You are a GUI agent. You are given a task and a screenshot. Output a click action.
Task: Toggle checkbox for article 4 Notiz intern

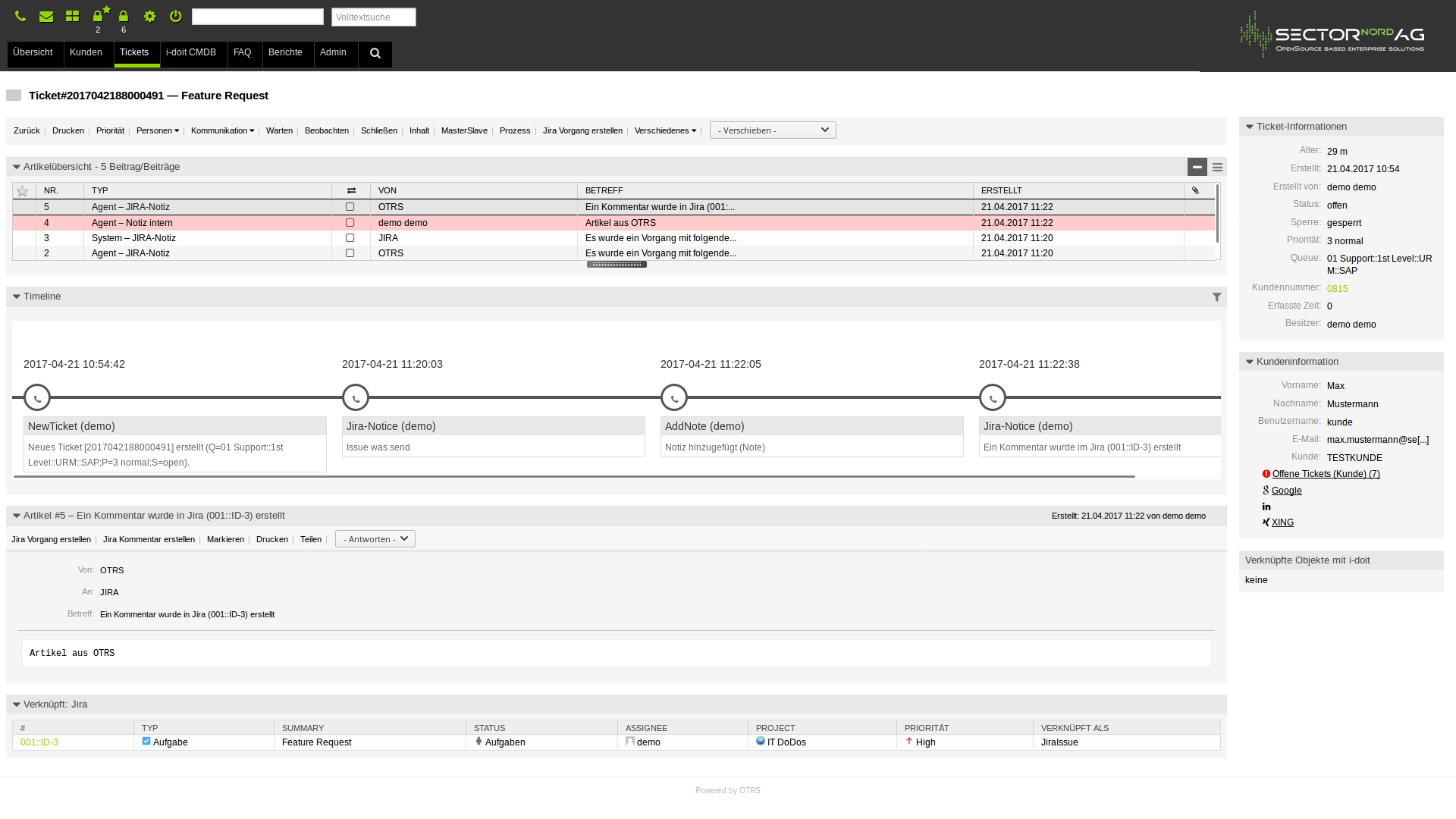(x=350, y=223)
